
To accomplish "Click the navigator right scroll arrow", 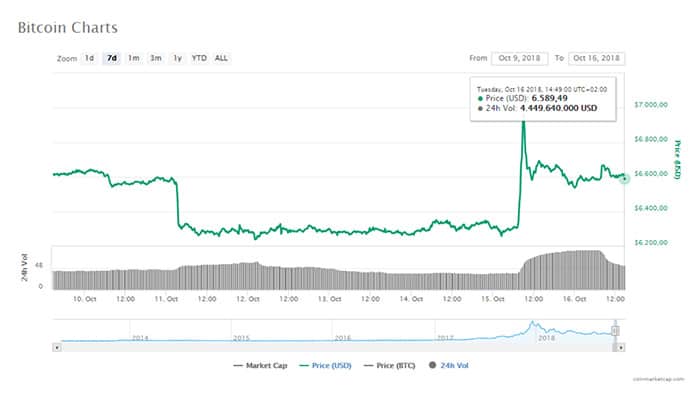I will click(x=621, y=348).
